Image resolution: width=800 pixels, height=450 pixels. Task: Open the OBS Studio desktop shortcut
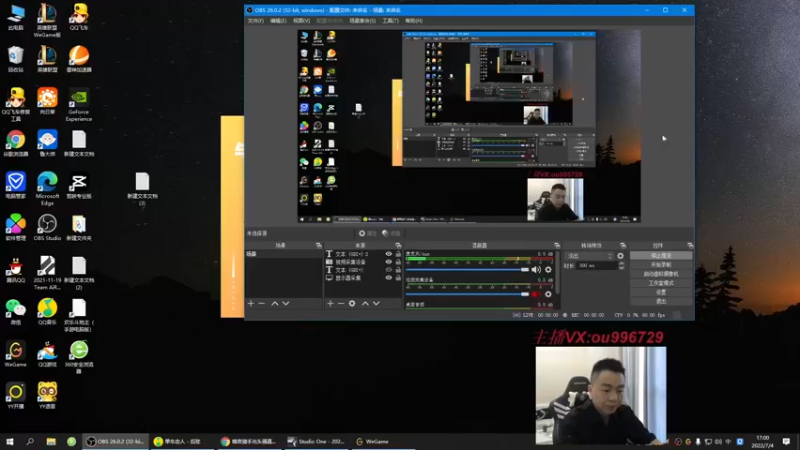pyautogui.click(x=47, y=228)
